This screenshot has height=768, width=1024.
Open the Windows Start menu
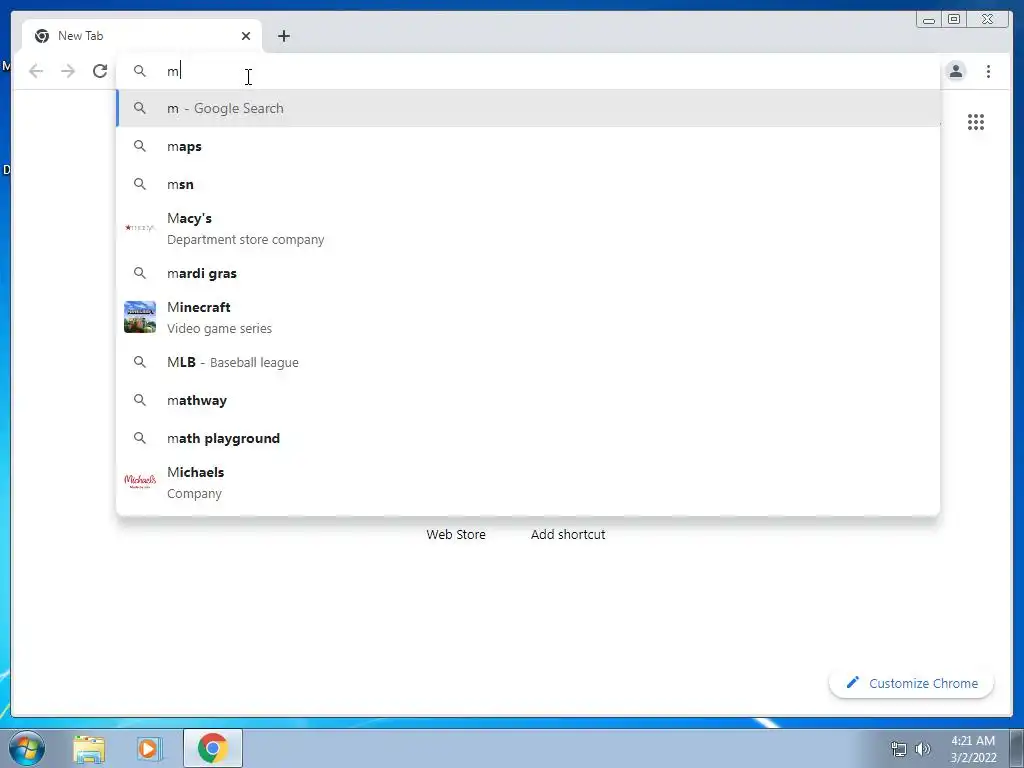pos(27,748)
